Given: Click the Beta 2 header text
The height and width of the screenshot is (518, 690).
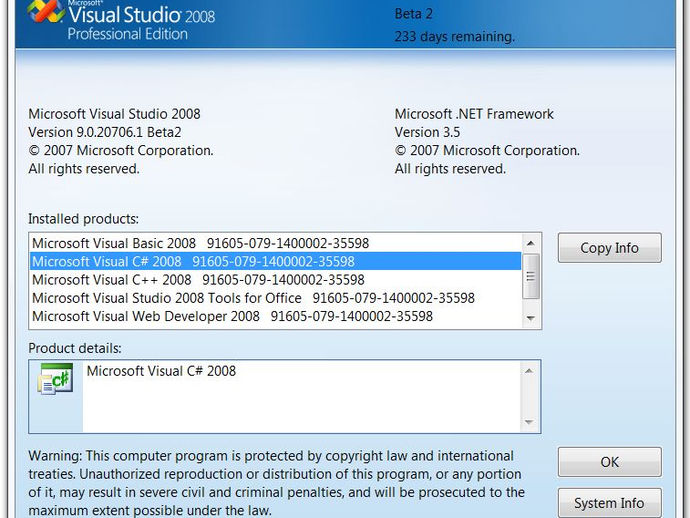Looking at the screenshot, I should click(x=414, y=14).
